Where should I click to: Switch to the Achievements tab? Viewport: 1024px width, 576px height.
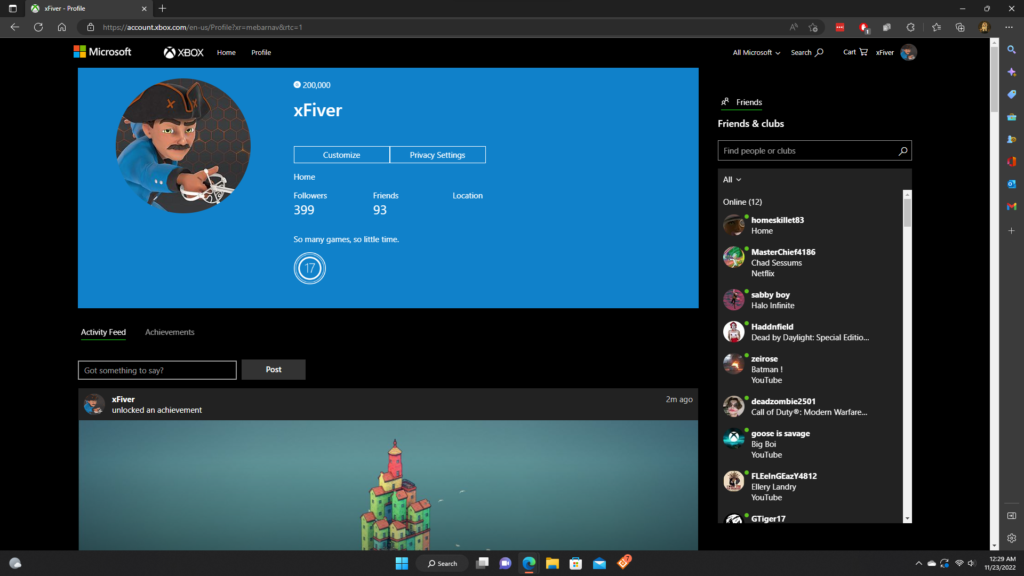[x=170, y=332]
